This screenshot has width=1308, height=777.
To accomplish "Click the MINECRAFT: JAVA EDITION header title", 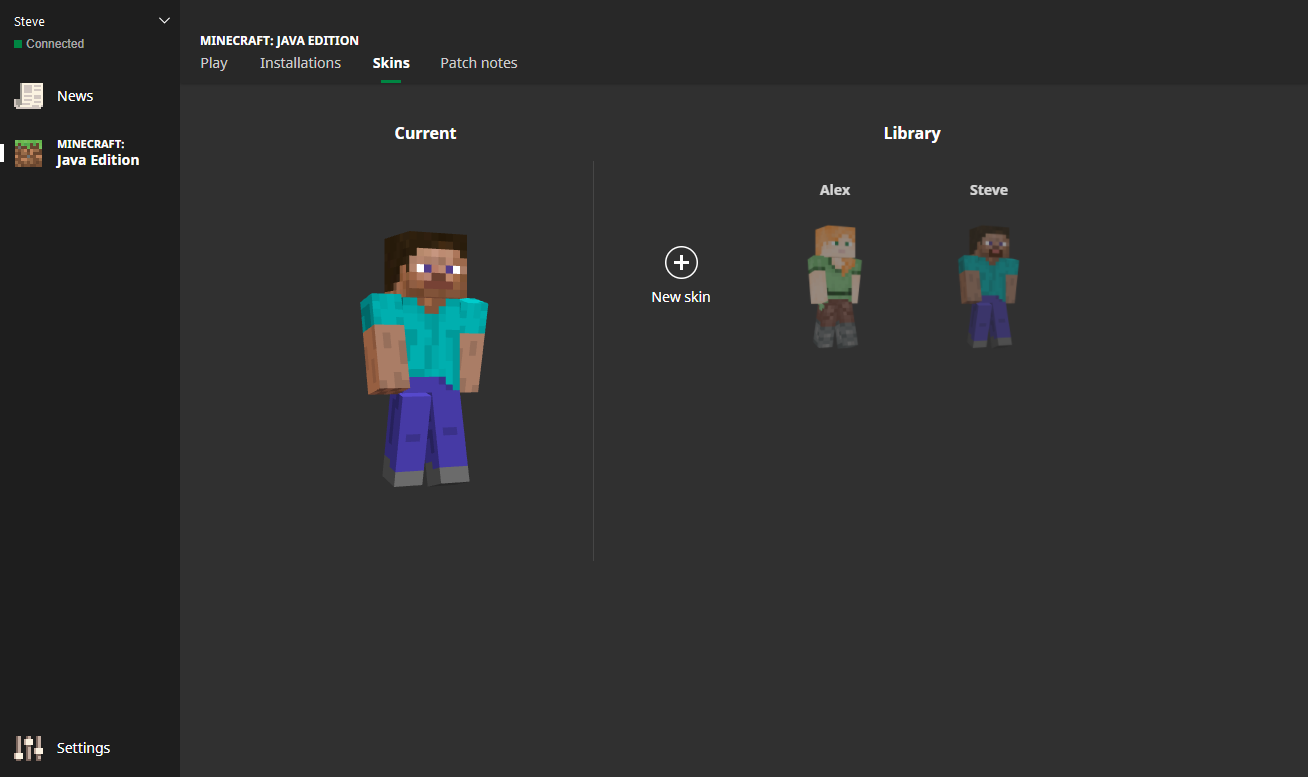I will tap(279, 41).
